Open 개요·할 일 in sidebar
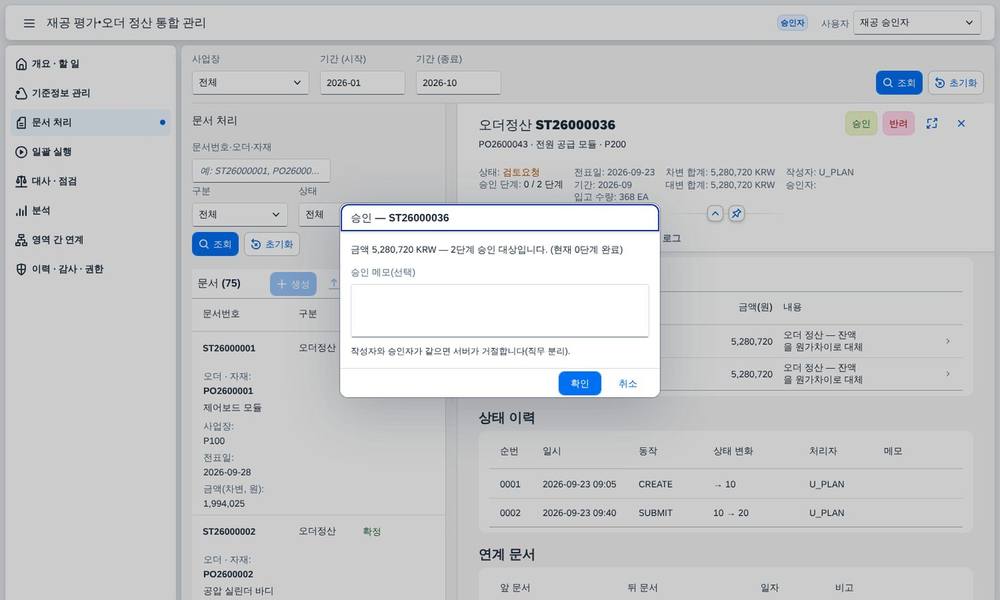Image resolution: width=1000 pixels, height=600 pixels. [91, 64]
